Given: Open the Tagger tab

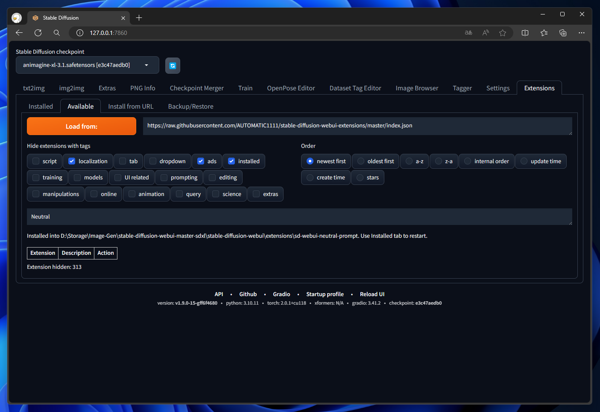Looking at the screenshot, I should coord(462,88).
